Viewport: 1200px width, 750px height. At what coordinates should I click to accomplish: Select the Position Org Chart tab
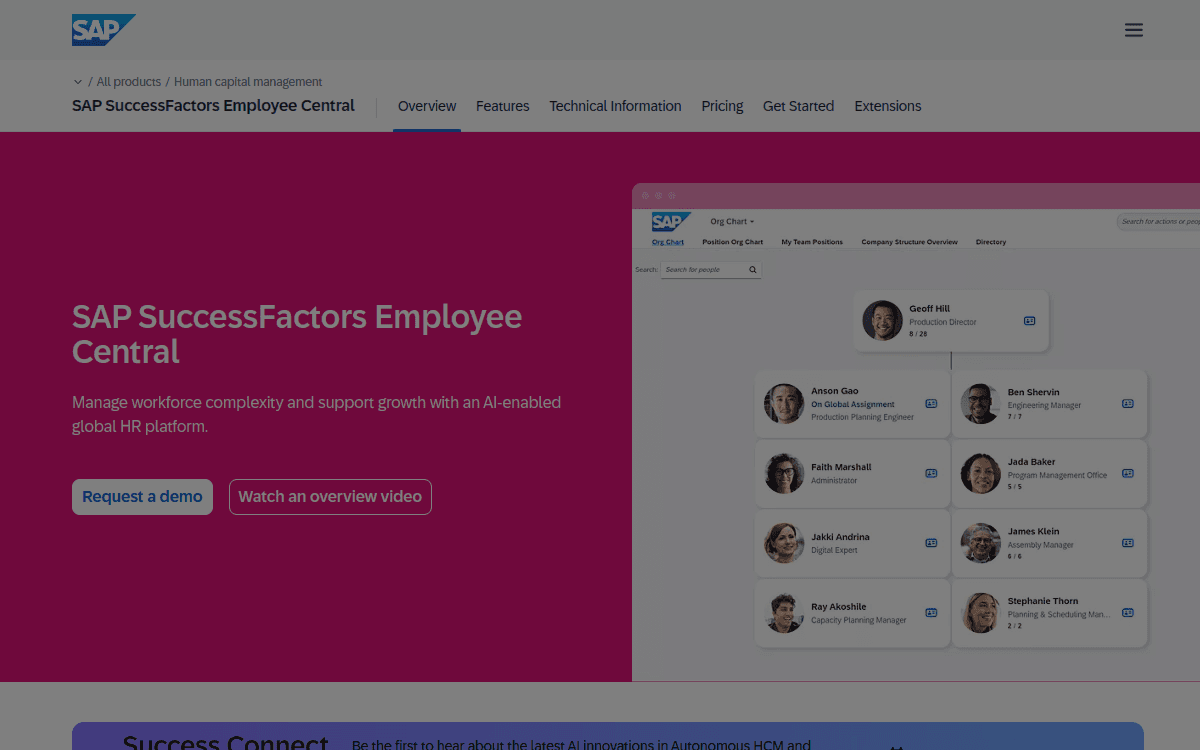click(732, 242)
